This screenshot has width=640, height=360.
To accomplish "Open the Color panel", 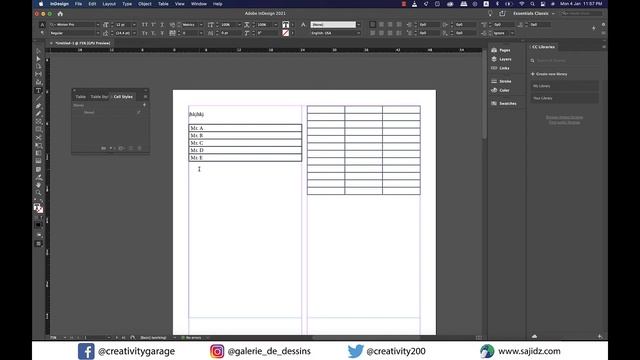I will coord(500,90).
